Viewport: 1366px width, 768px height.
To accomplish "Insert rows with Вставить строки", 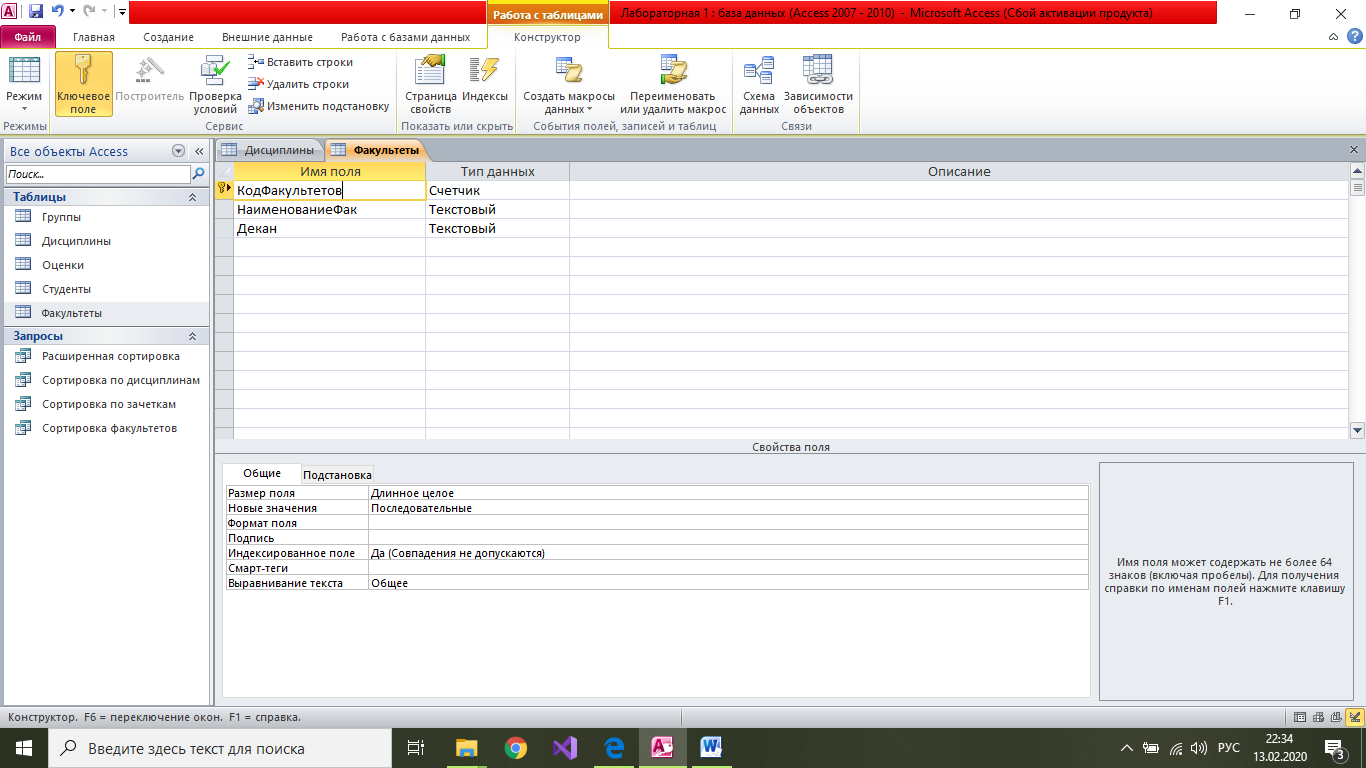I will pyautogui.click(x=300, y=62).
